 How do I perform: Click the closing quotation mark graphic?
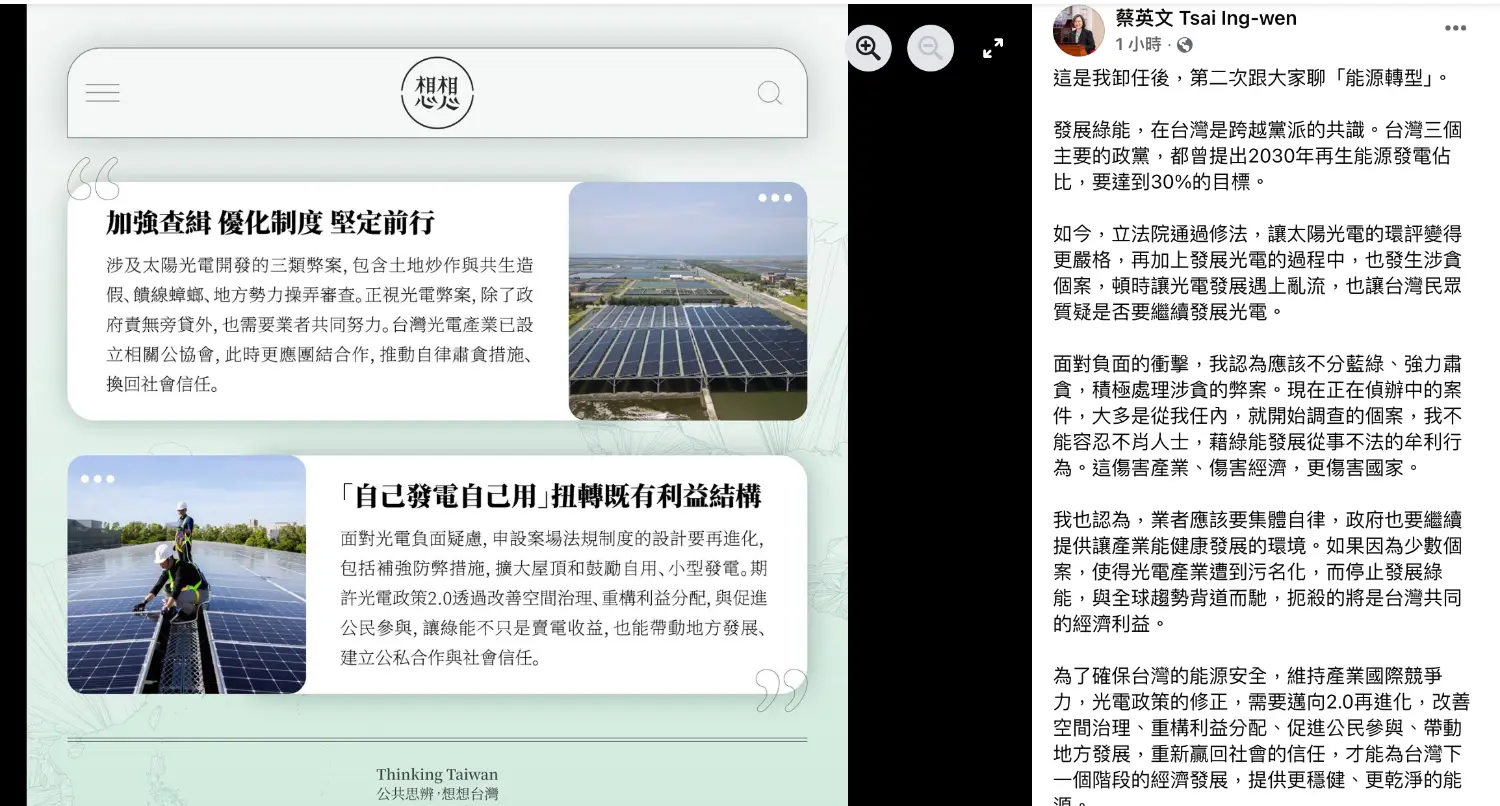coord(781,690)
